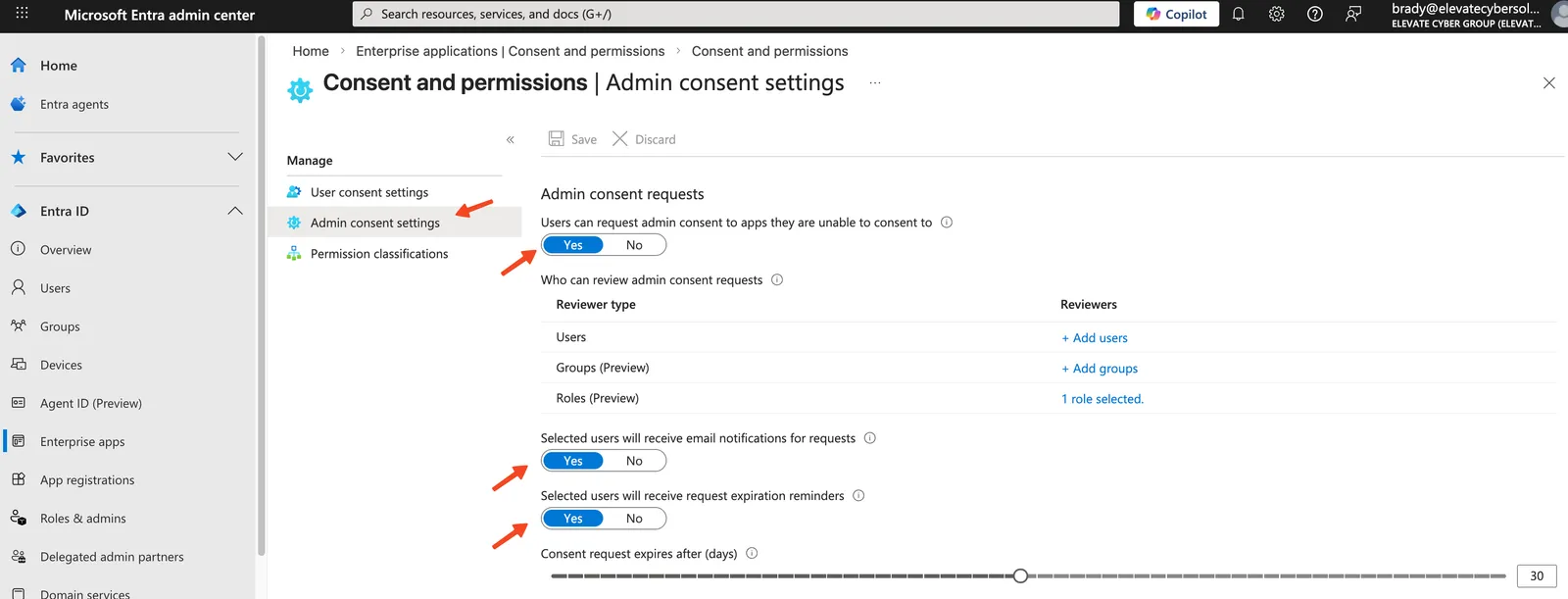Open Entra agents icon in sidebar

[x=18, y=104]
